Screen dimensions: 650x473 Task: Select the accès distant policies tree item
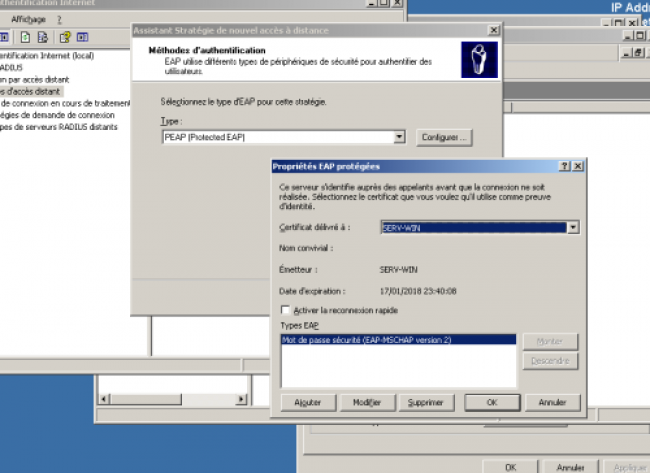pos(30,91)
